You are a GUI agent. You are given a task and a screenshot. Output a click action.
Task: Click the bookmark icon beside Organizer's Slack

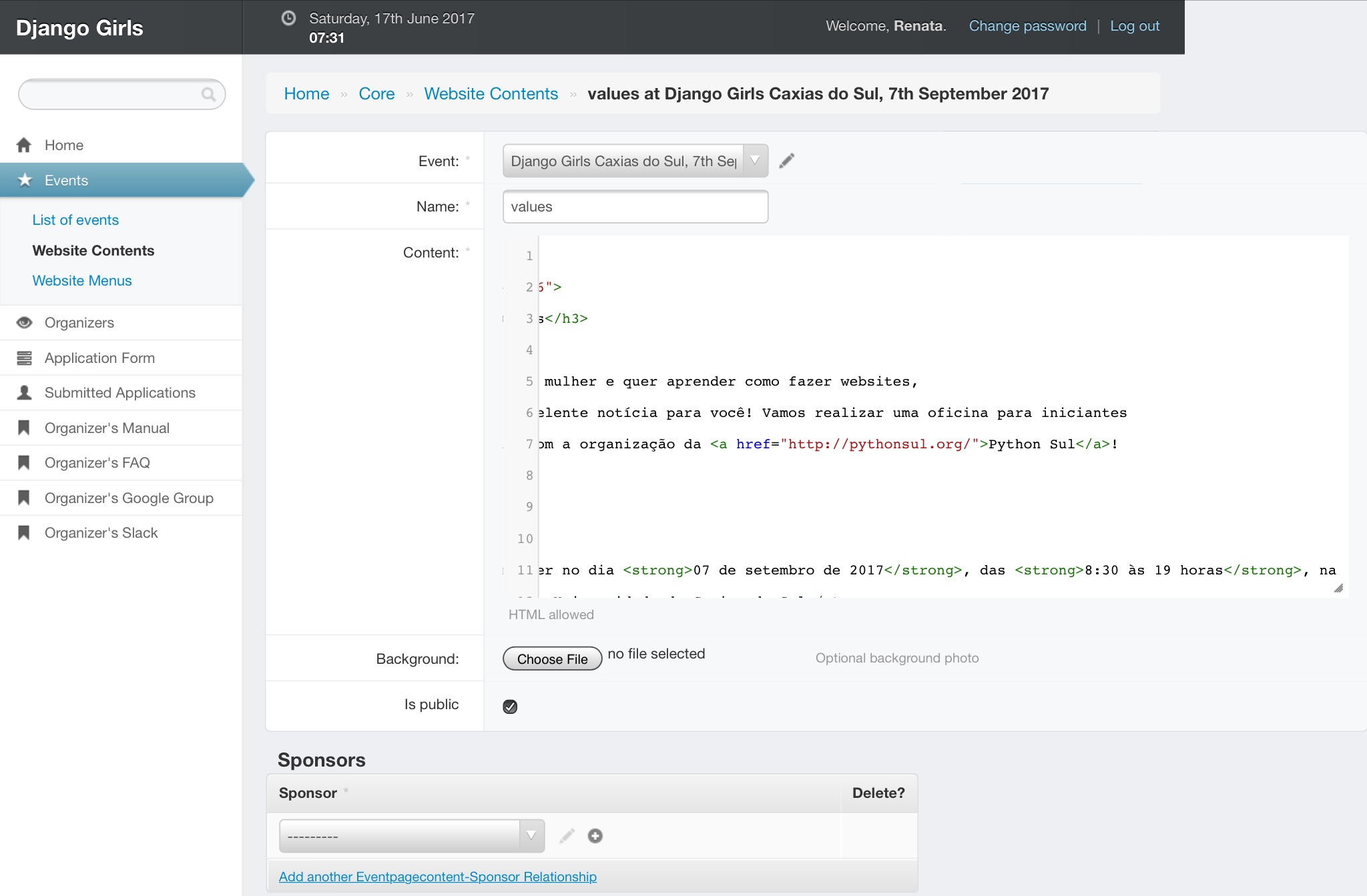(24, 532)
